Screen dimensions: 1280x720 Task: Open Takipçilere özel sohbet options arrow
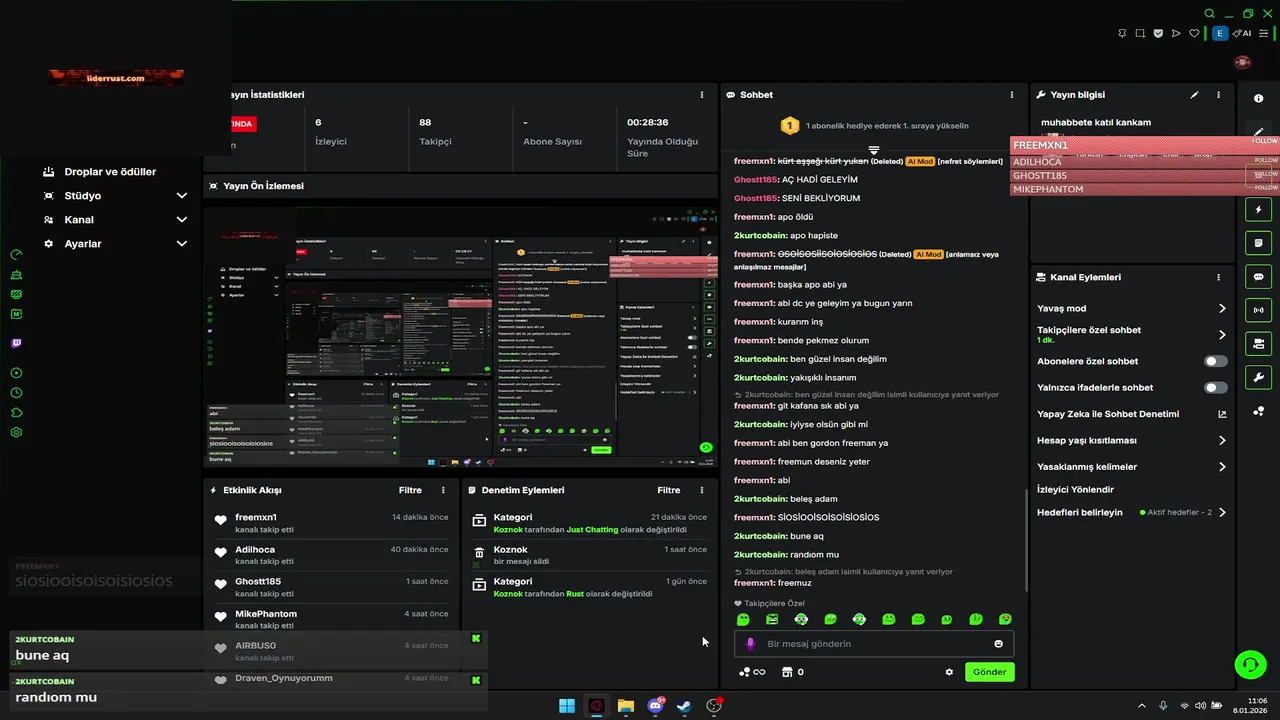click(x=1222, y=335)
